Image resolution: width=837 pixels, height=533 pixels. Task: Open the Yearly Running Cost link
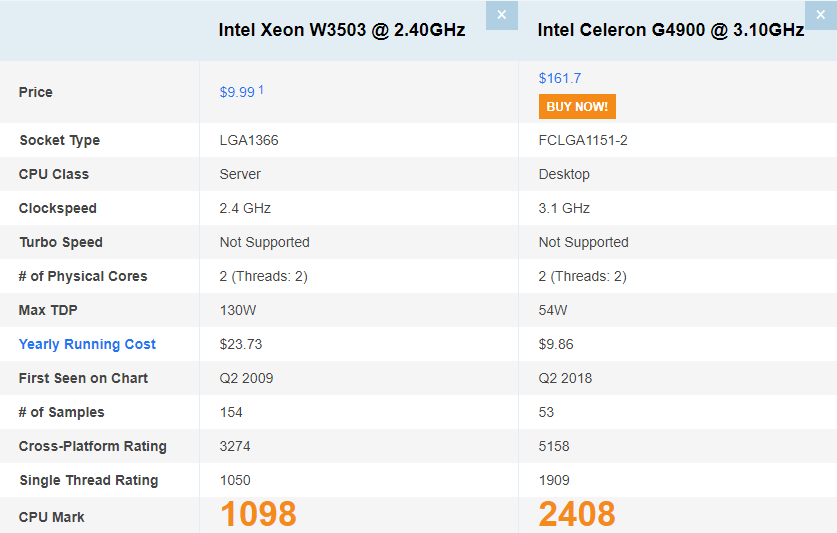[x=87, y=344]
